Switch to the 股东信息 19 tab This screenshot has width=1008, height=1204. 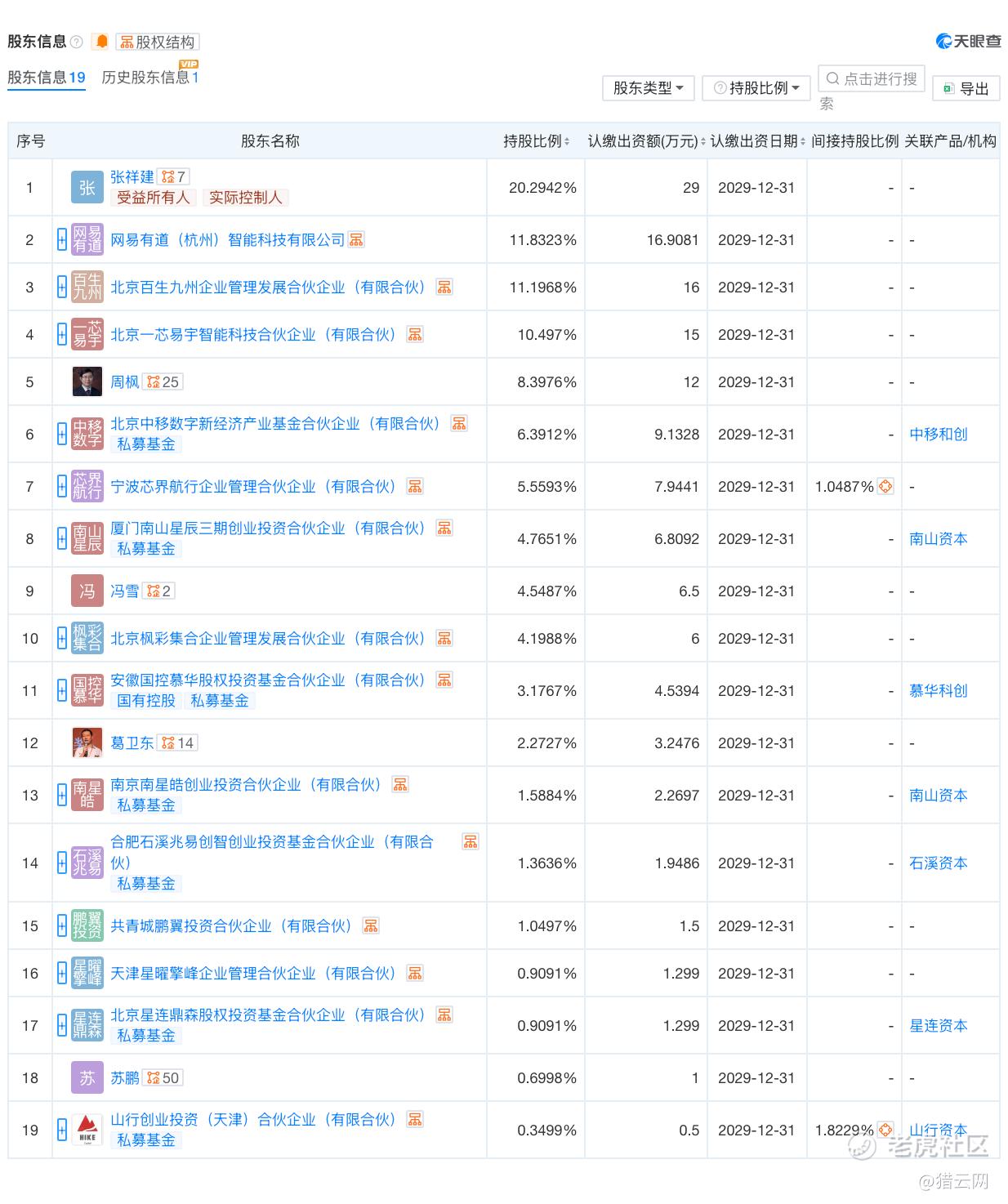[x=47, y=78]
